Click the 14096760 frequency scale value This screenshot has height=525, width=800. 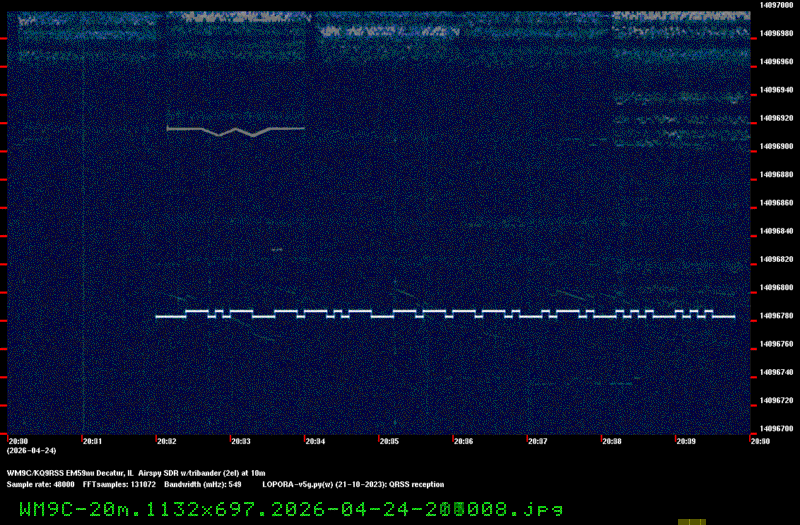pos(776,344)
